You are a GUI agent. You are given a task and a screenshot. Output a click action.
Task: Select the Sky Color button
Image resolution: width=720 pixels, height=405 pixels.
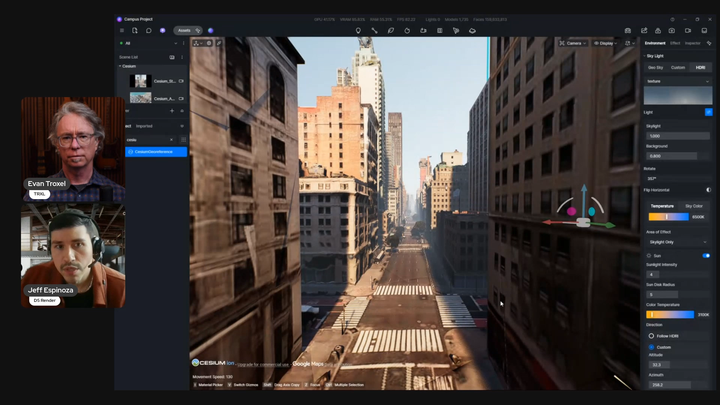pyautogui.click(x=694, y=206)
